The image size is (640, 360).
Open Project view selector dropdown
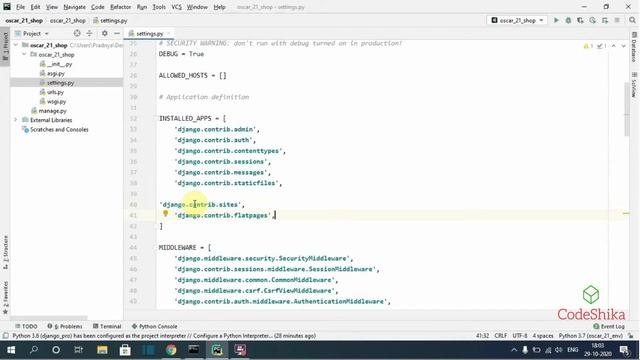click(x=32, y=33)
